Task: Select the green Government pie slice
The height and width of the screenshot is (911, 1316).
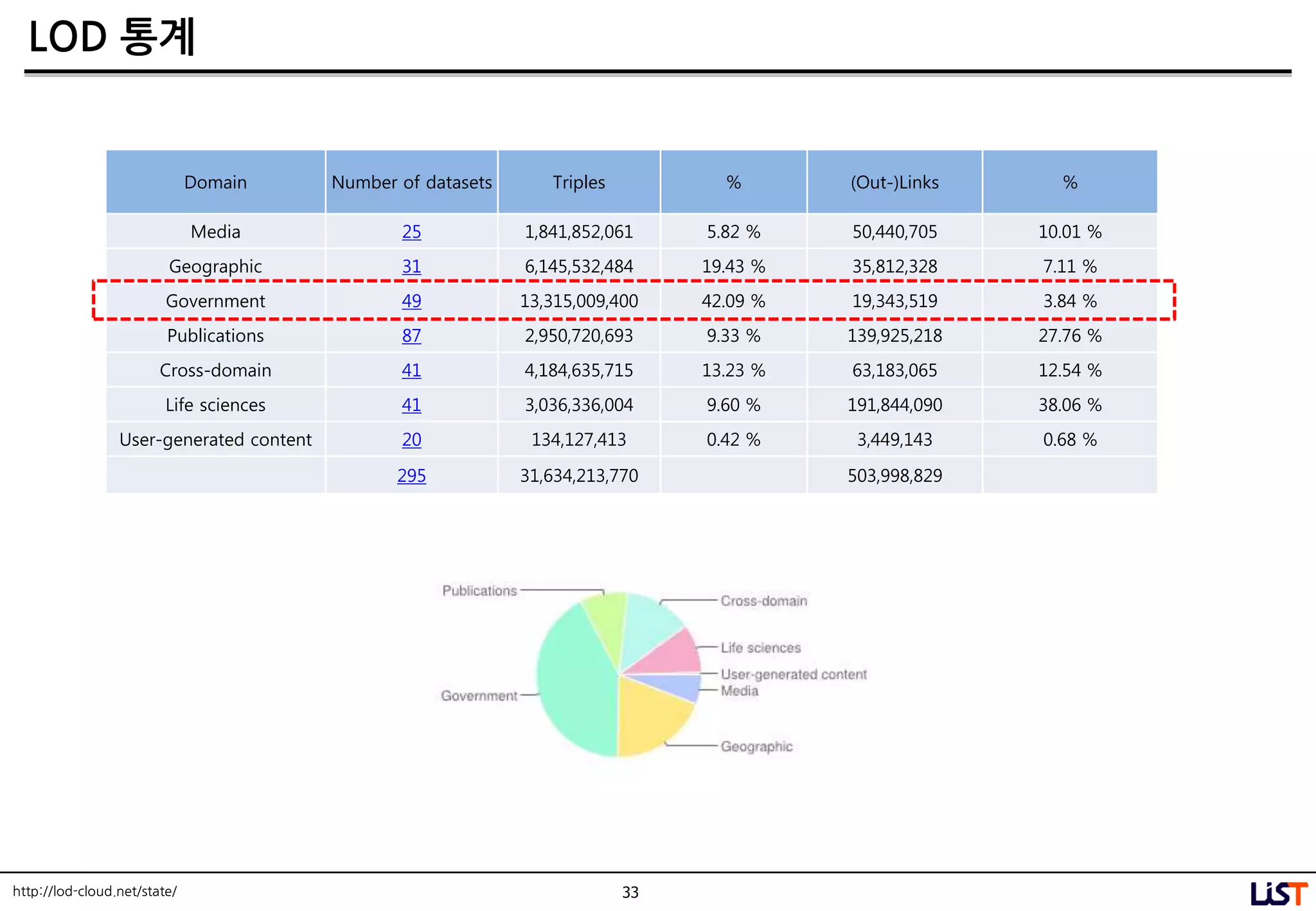Action: (572, 681)
